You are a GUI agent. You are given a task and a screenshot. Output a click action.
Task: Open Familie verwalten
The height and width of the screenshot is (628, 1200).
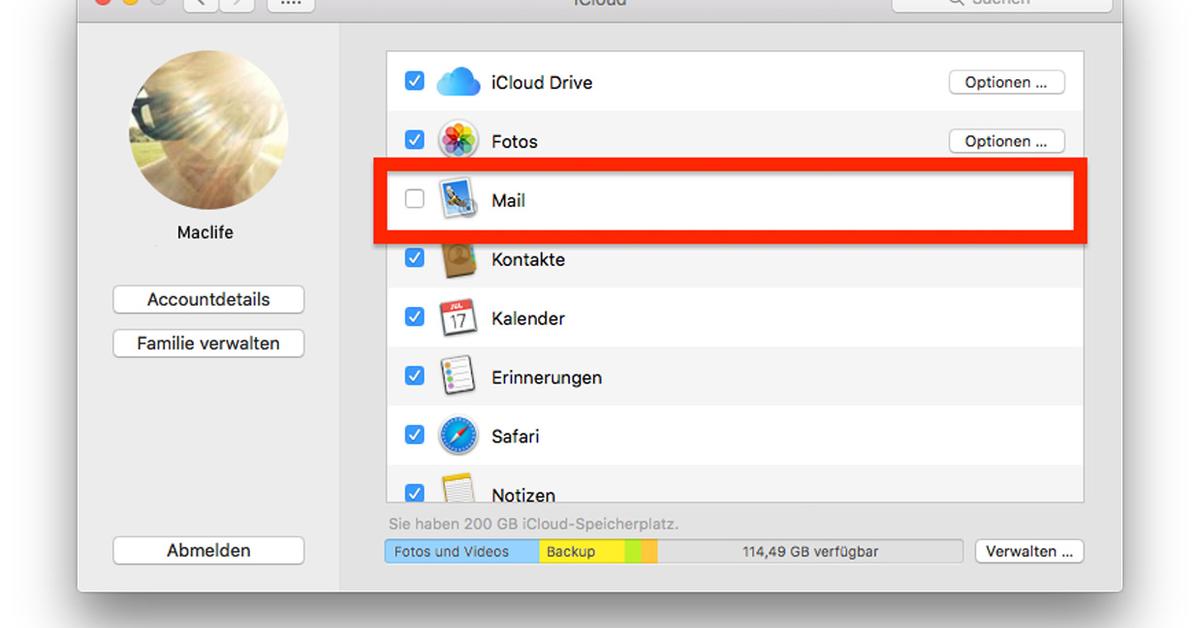(208, 343)
